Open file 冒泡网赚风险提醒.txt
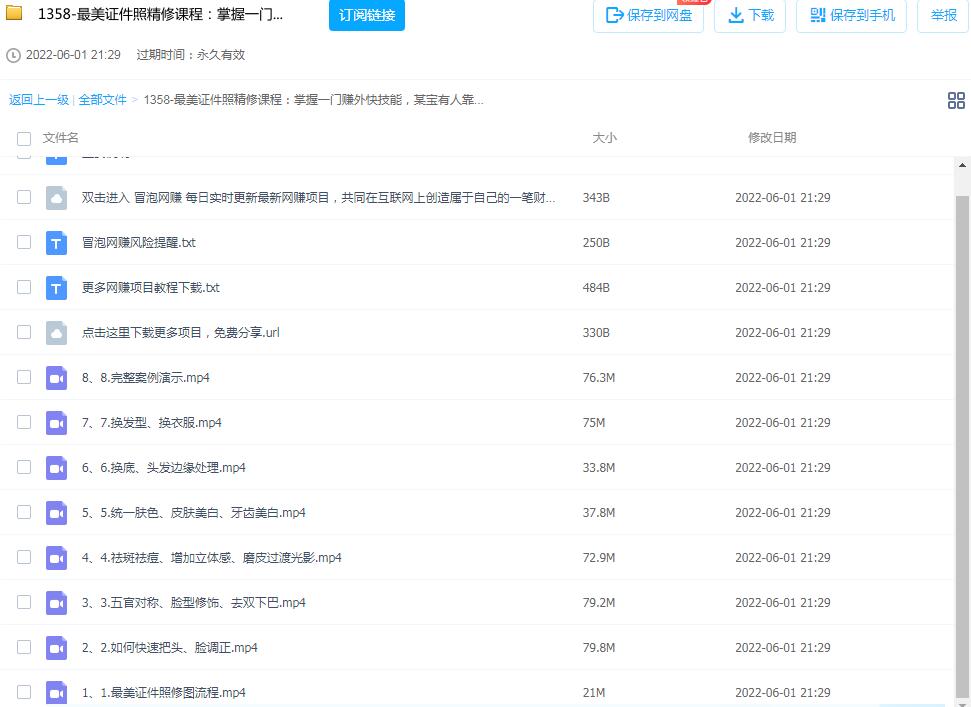 tap(139, 243)
